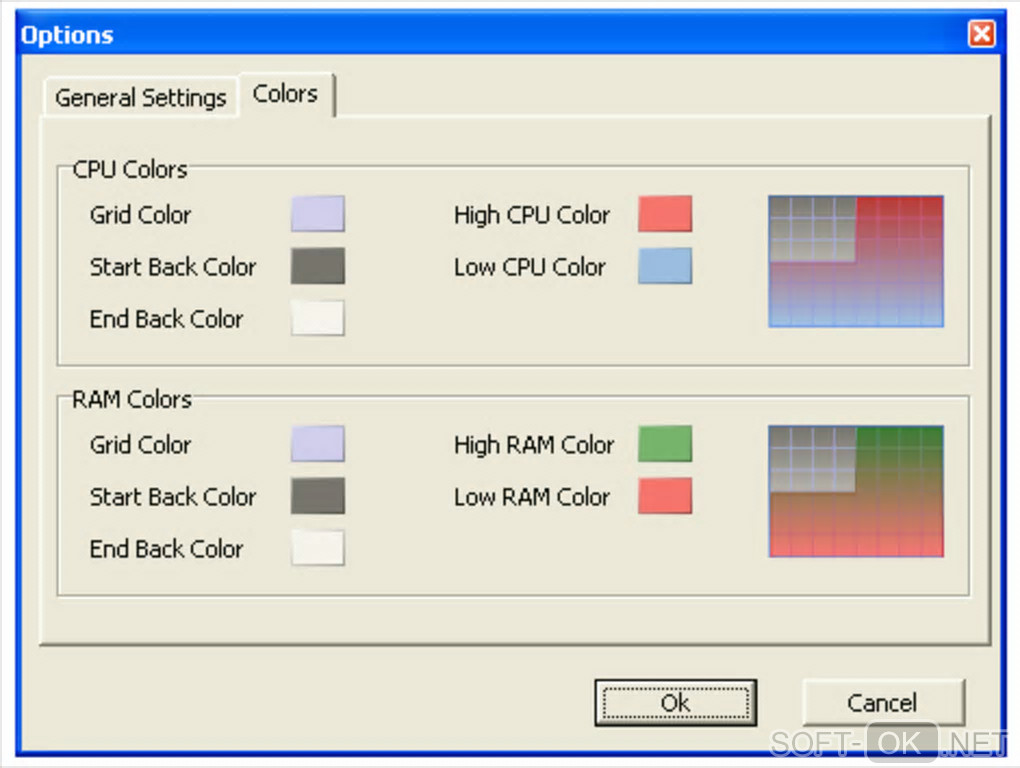Select the Low RAM Color swatch
Screen dimensions: 1020x768
pos(665,496)
